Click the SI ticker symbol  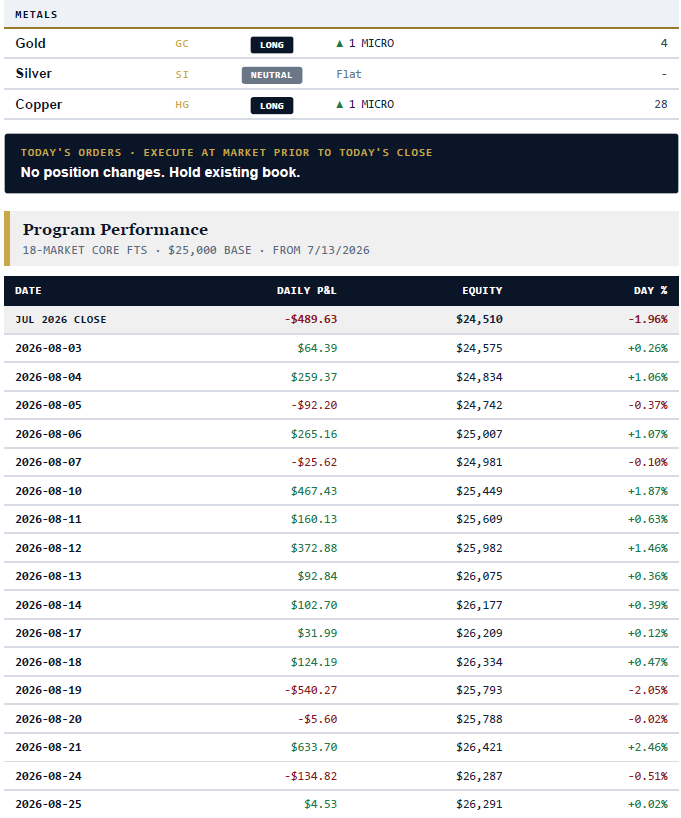point(182,75)
